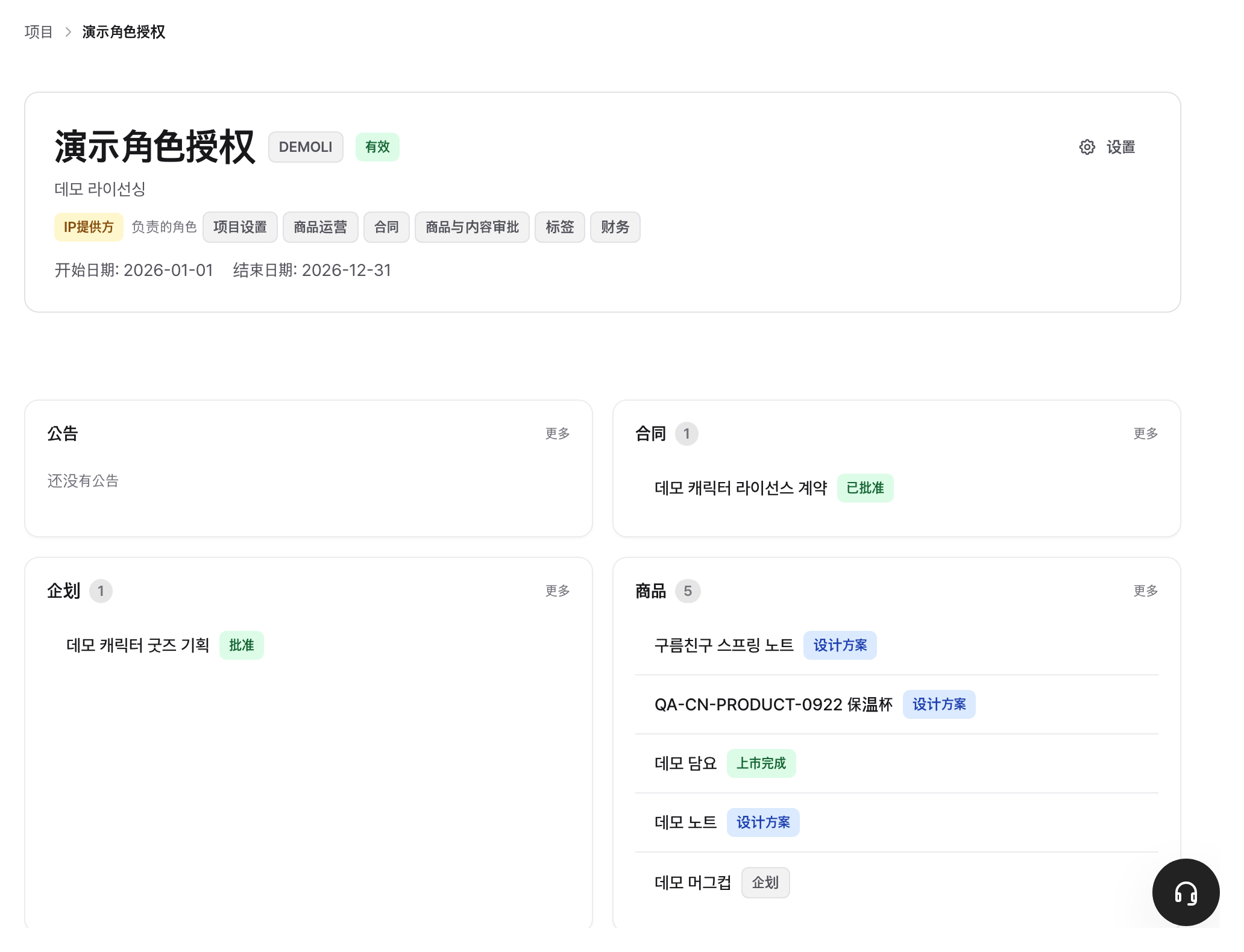Screen dimensions: 1244x952
Task: Click the 还没有公告 empty notice text
Action: (83, 481)
